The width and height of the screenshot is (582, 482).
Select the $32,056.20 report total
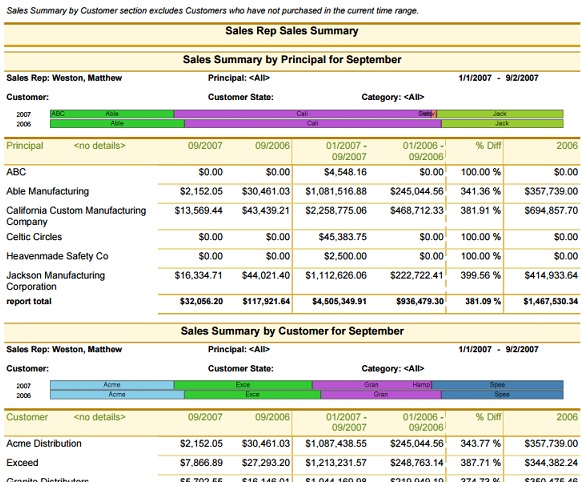click(202, 301)
